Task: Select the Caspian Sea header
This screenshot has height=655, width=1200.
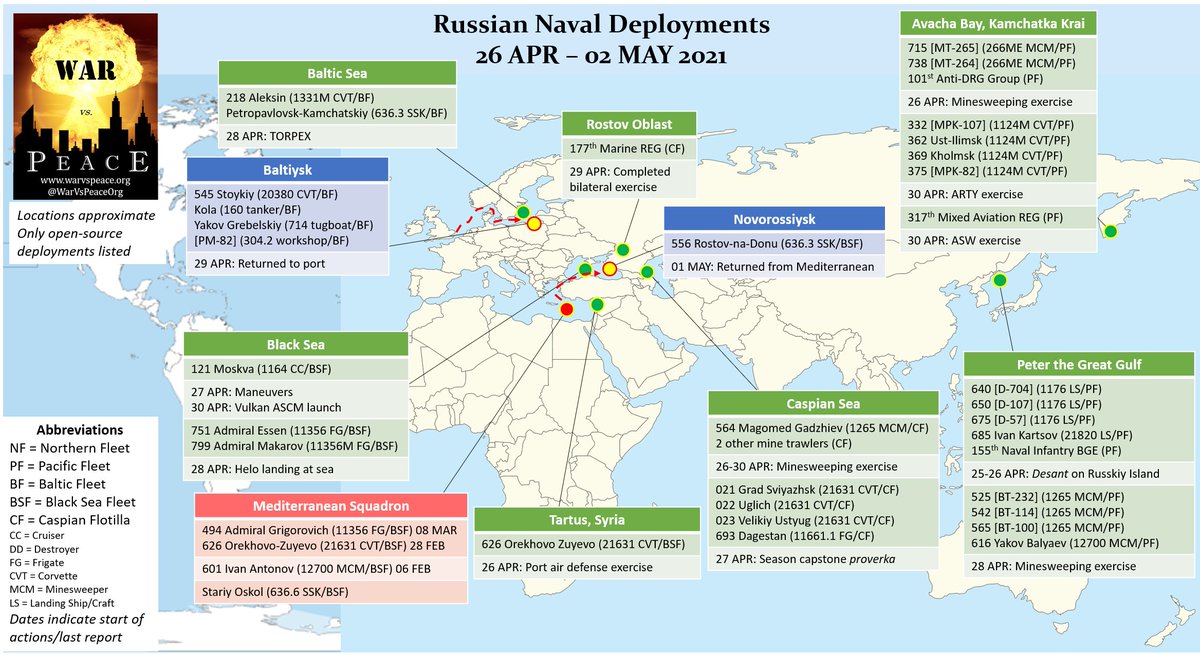Action: tap(823, 404)
